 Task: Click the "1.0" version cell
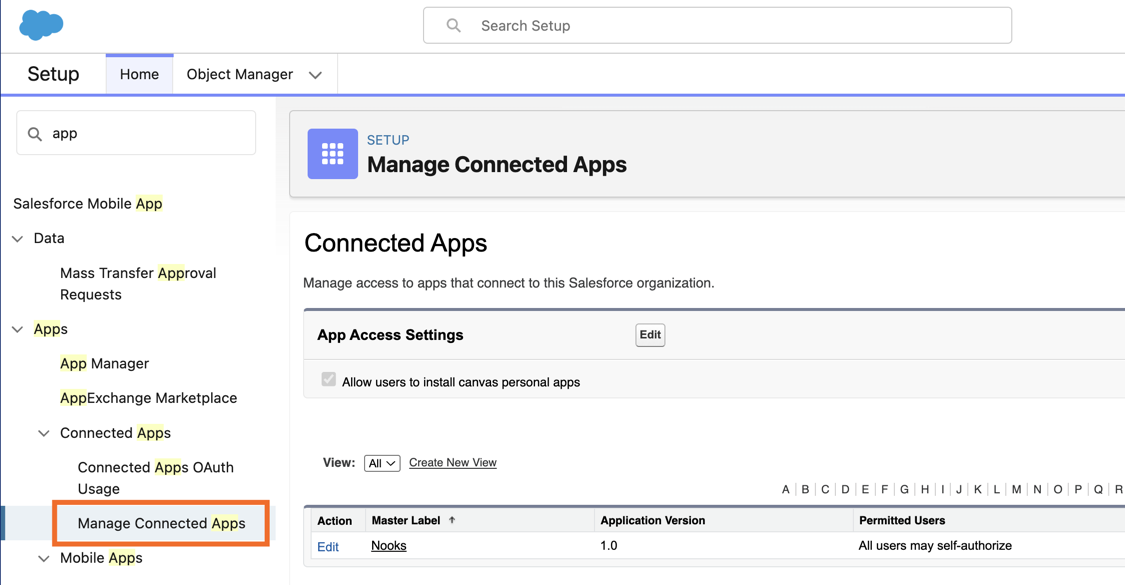pyautogui.click(x=608, y=546)
